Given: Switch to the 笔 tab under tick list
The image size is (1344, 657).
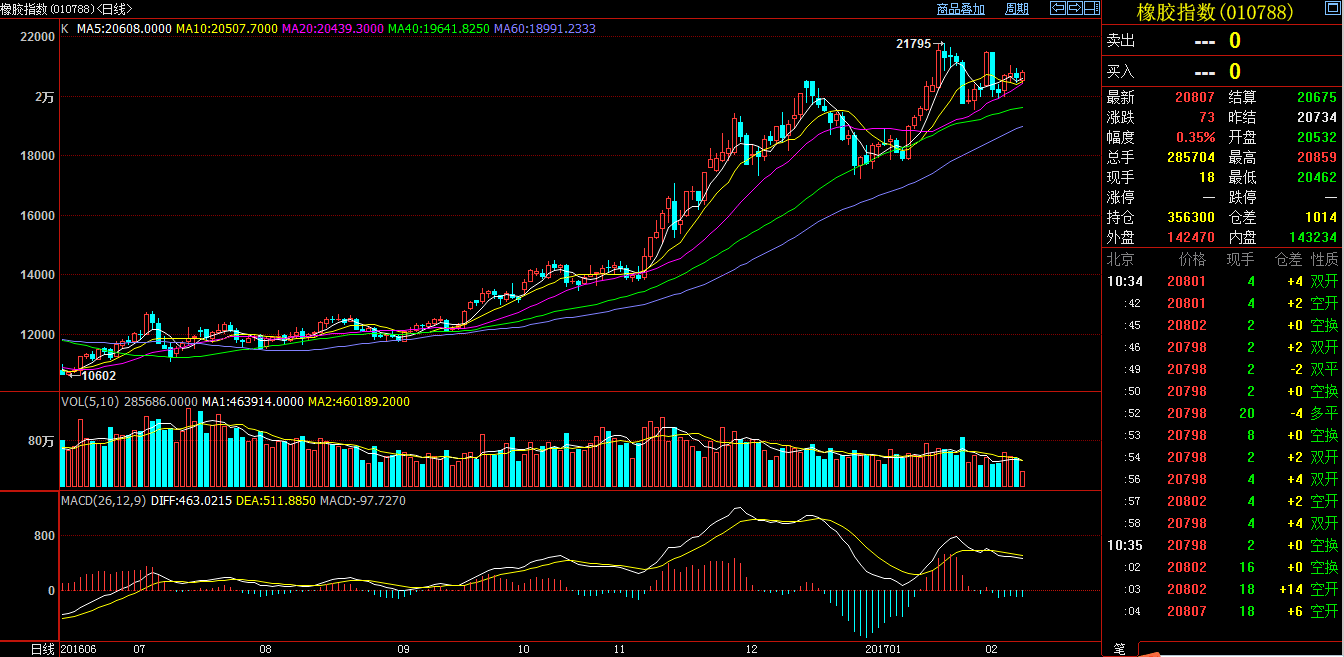Looking at the screenshot, I should coord(1119,649).
